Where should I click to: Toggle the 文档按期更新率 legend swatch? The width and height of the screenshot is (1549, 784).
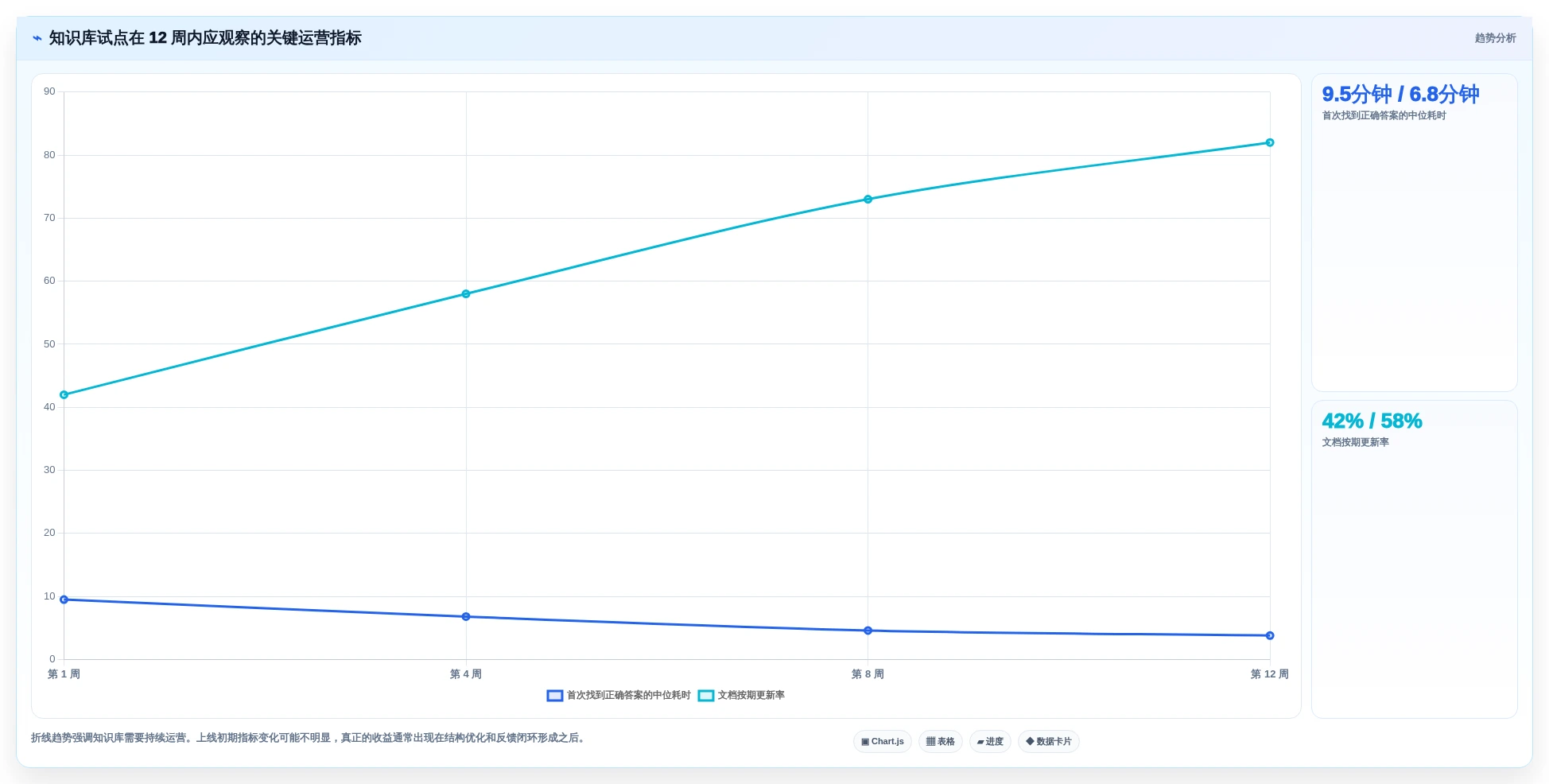(x=706, y=696)
